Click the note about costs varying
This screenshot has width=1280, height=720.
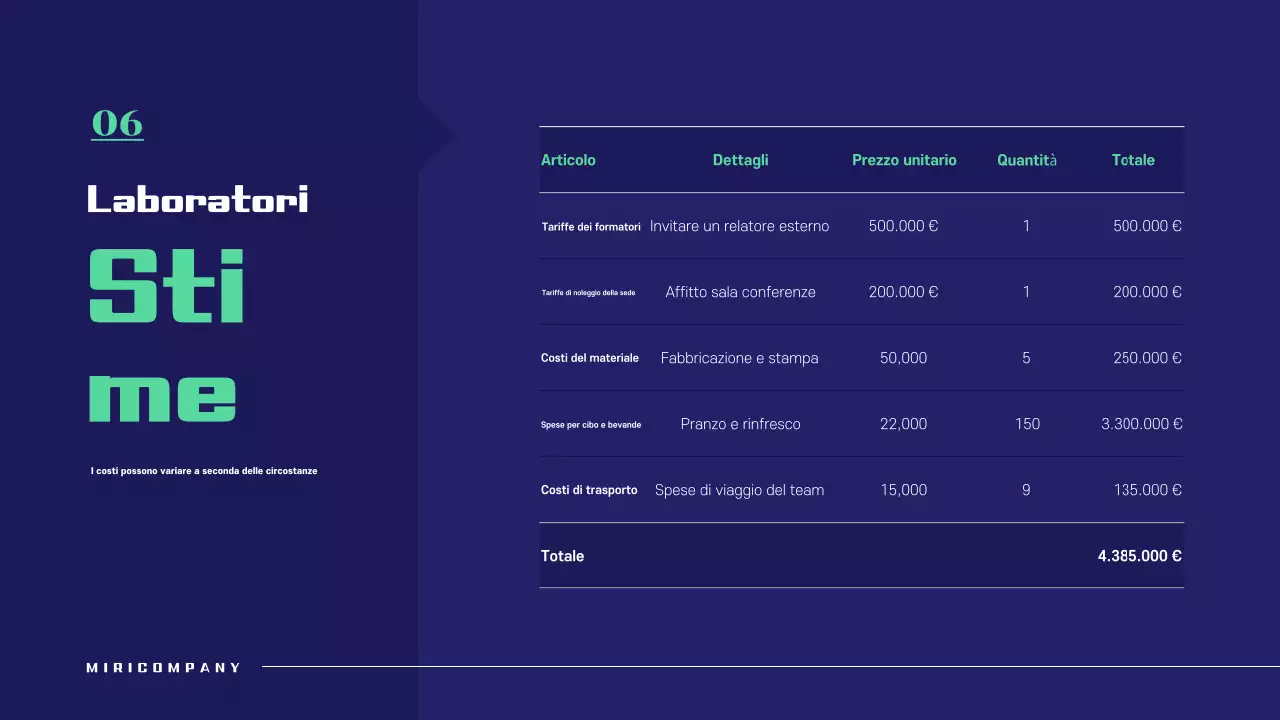point(204,471)
